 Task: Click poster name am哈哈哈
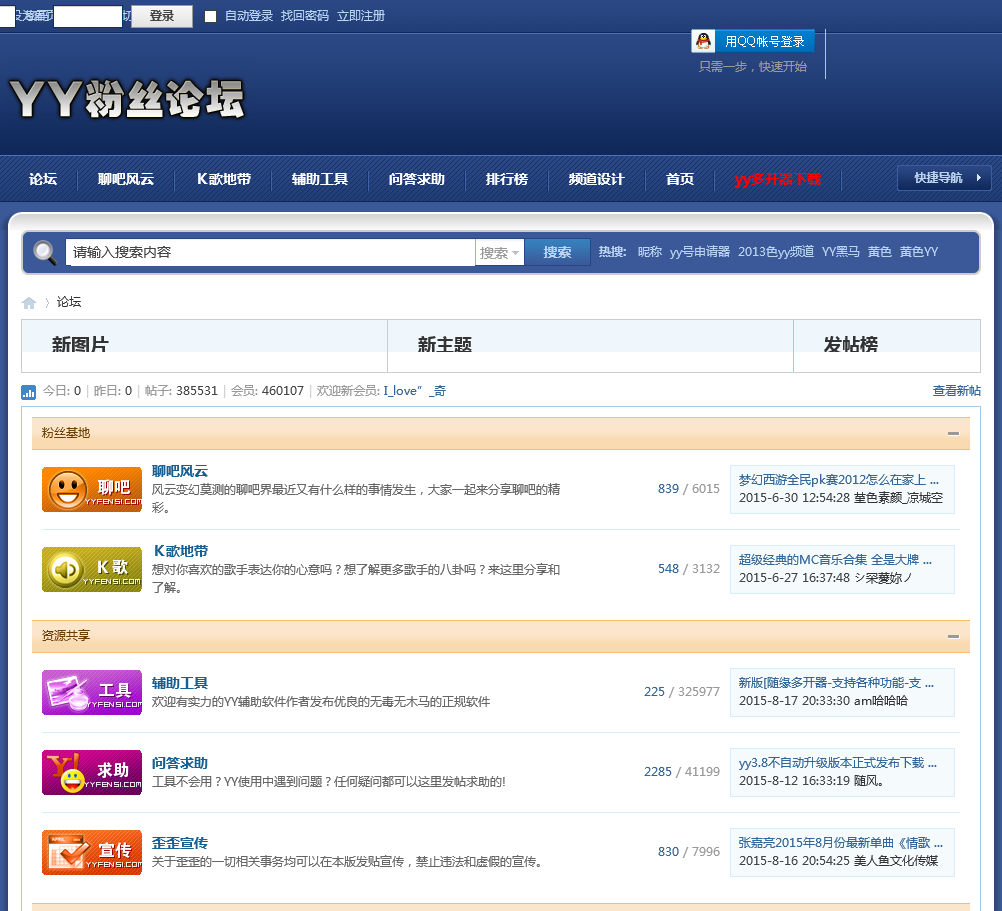click(881, 701)
